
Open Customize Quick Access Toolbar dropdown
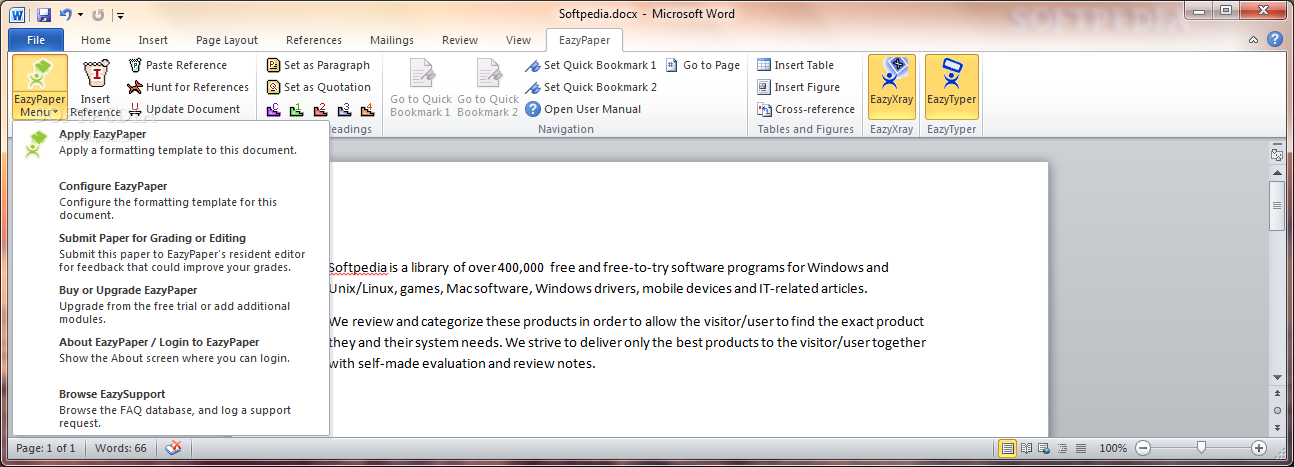point(120,15)
